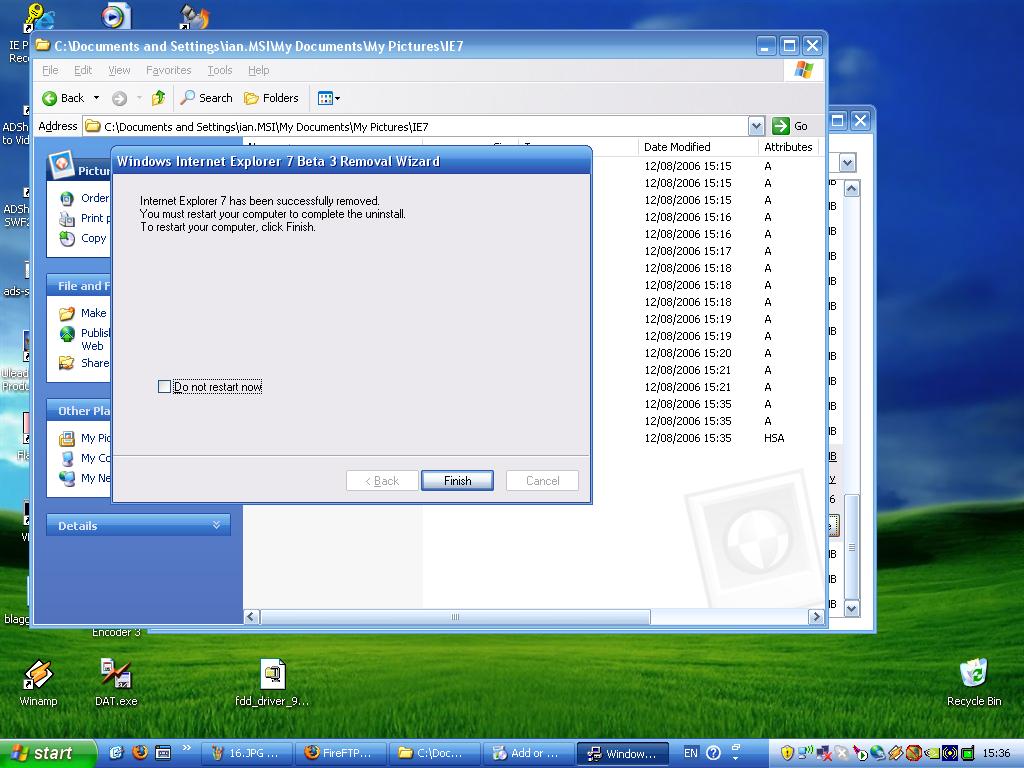Launch Firefox from the Quick Launch bar

point(140,753)
